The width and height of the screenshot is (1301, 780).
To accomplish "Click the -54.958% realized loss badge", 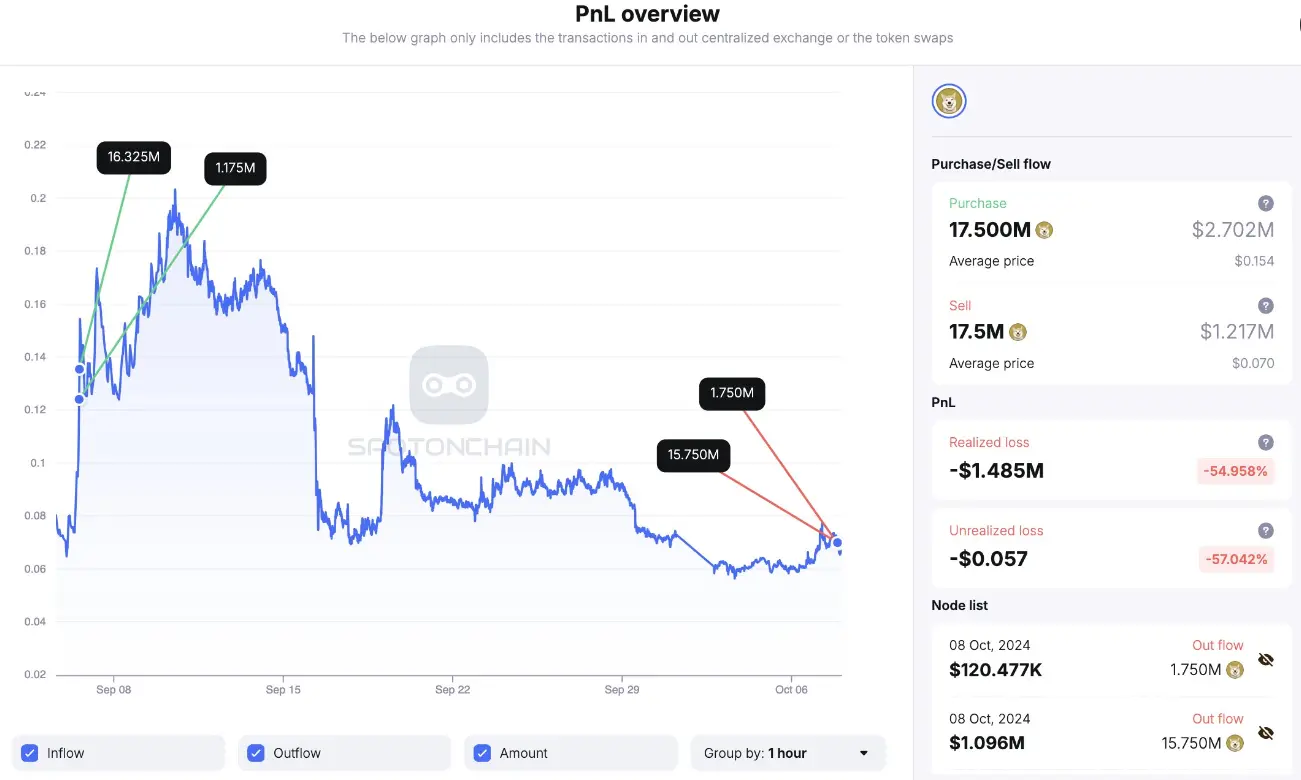I will 1236,471.
